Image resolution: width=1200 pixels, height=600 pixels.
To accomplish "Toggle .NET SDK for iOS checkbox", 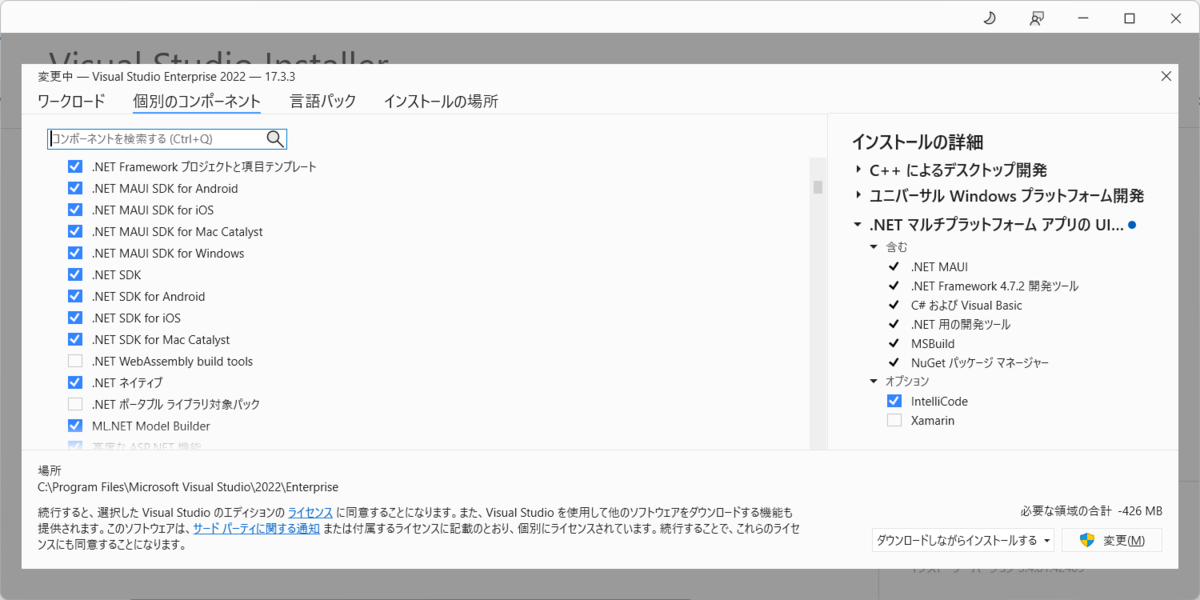I will [75, 318].
